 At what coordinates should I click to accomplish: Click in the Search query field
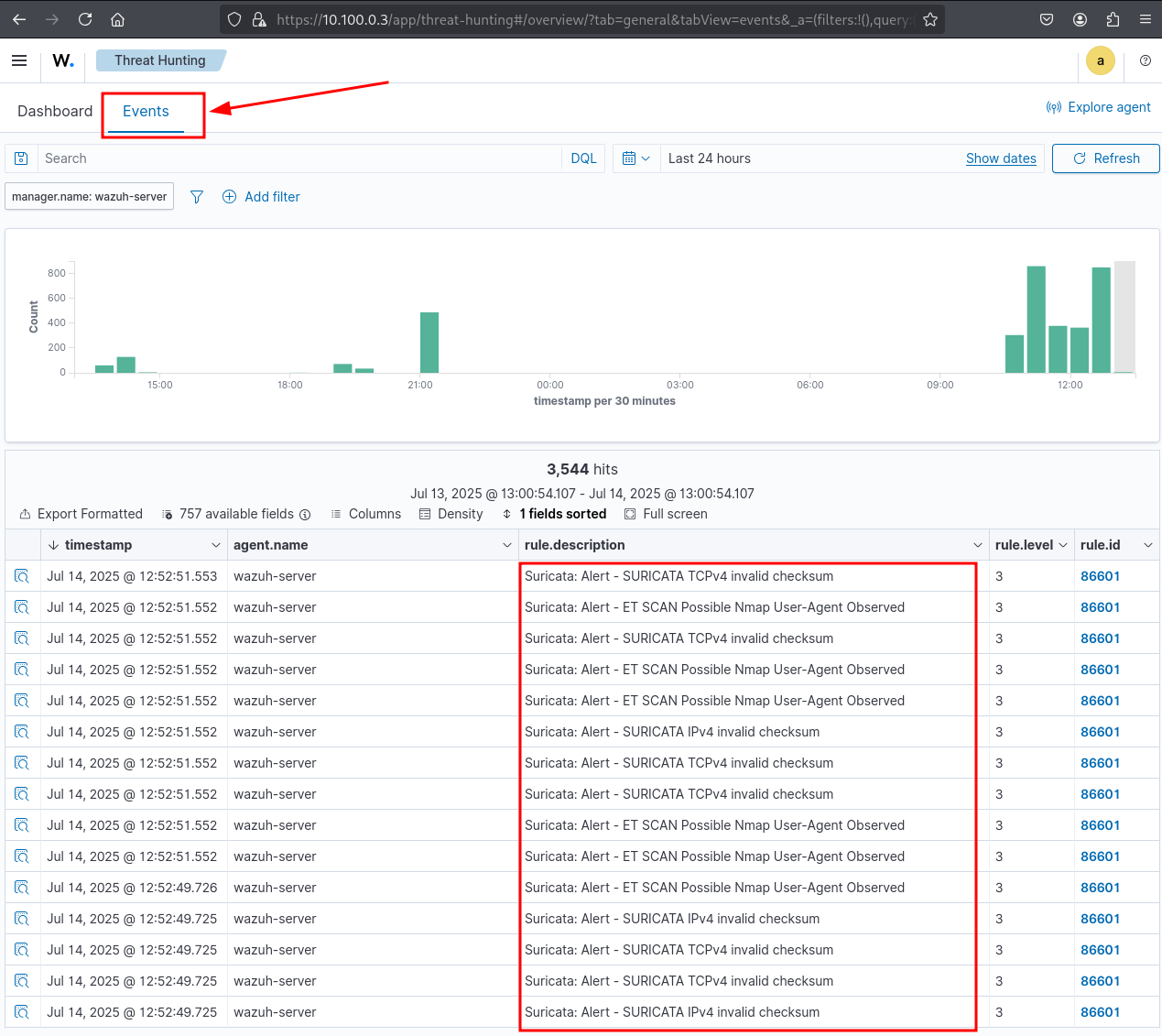pos(300,158)
